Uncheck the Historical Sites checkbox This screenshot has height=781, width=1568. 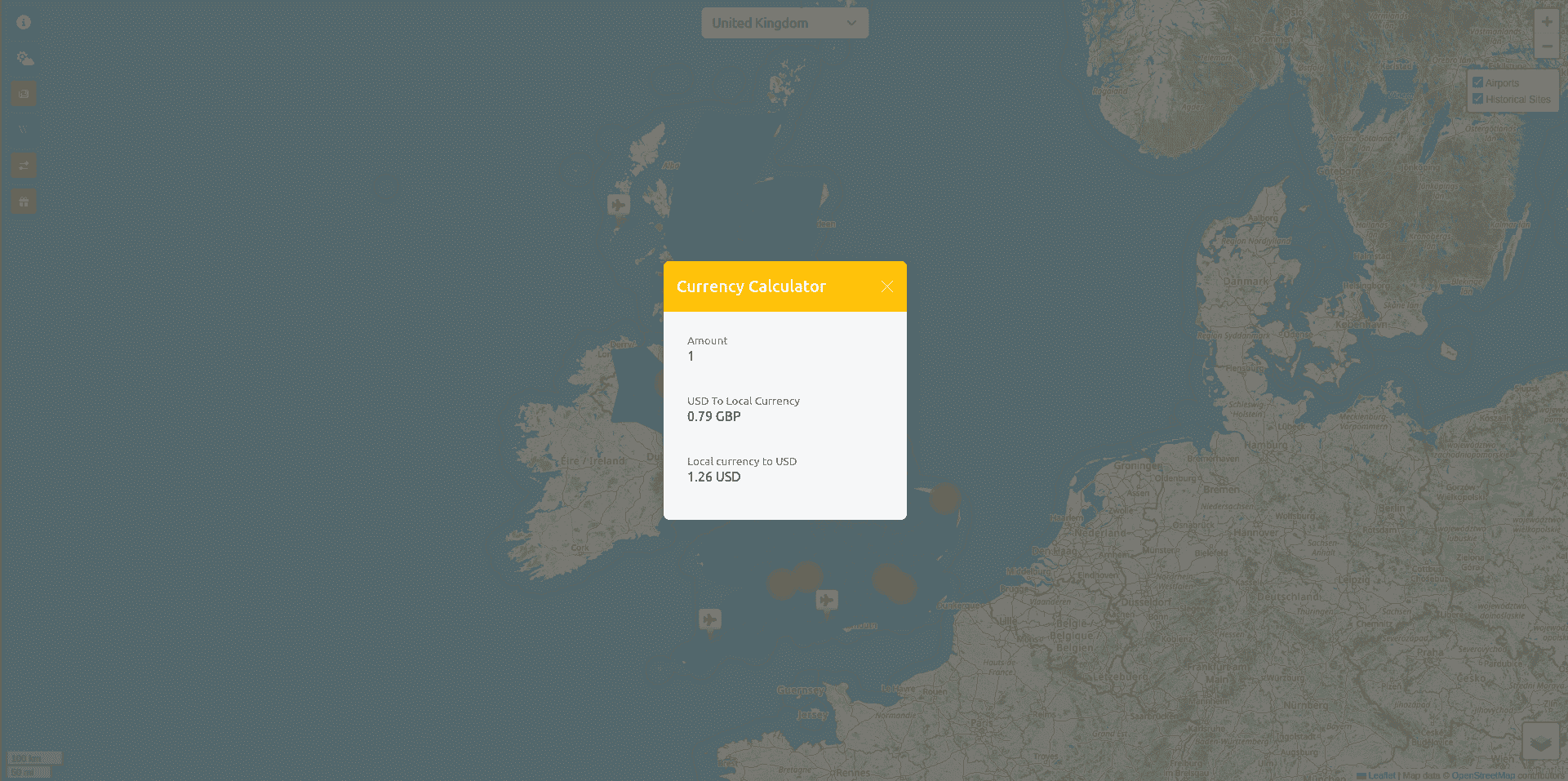(1477, 99)
